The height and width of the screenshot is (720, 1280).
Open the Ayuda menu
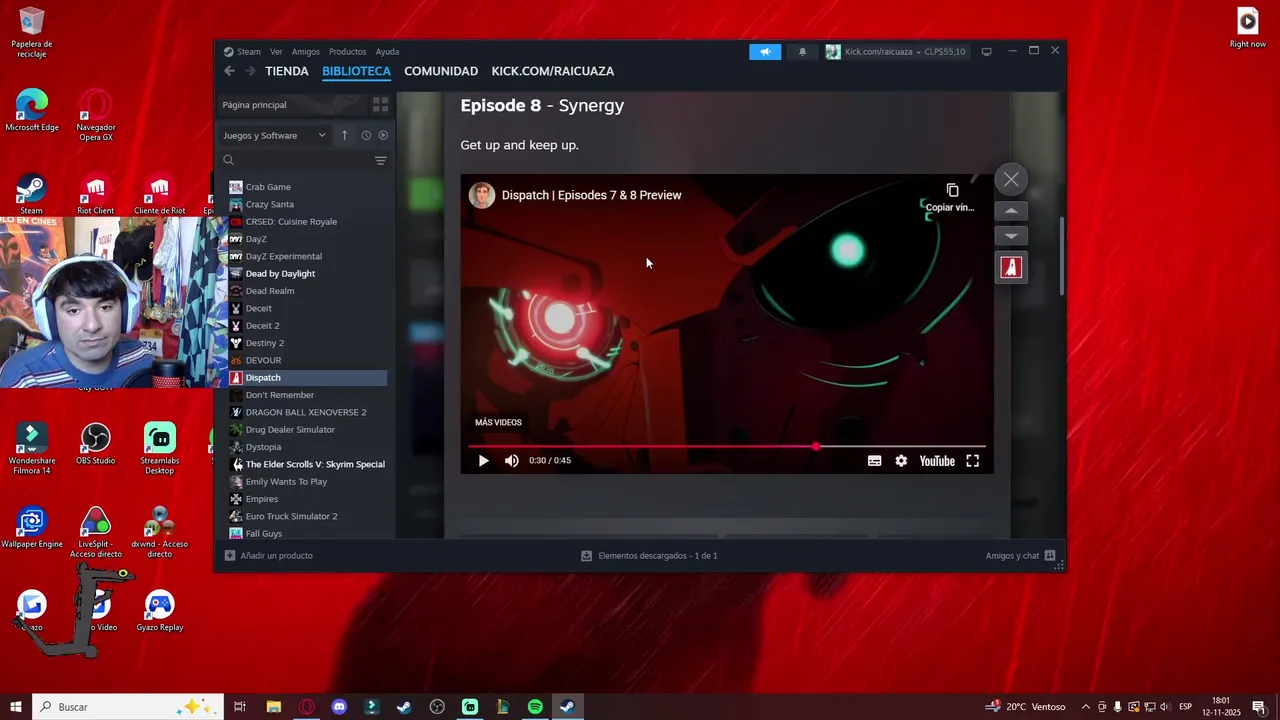click(387, 51)
